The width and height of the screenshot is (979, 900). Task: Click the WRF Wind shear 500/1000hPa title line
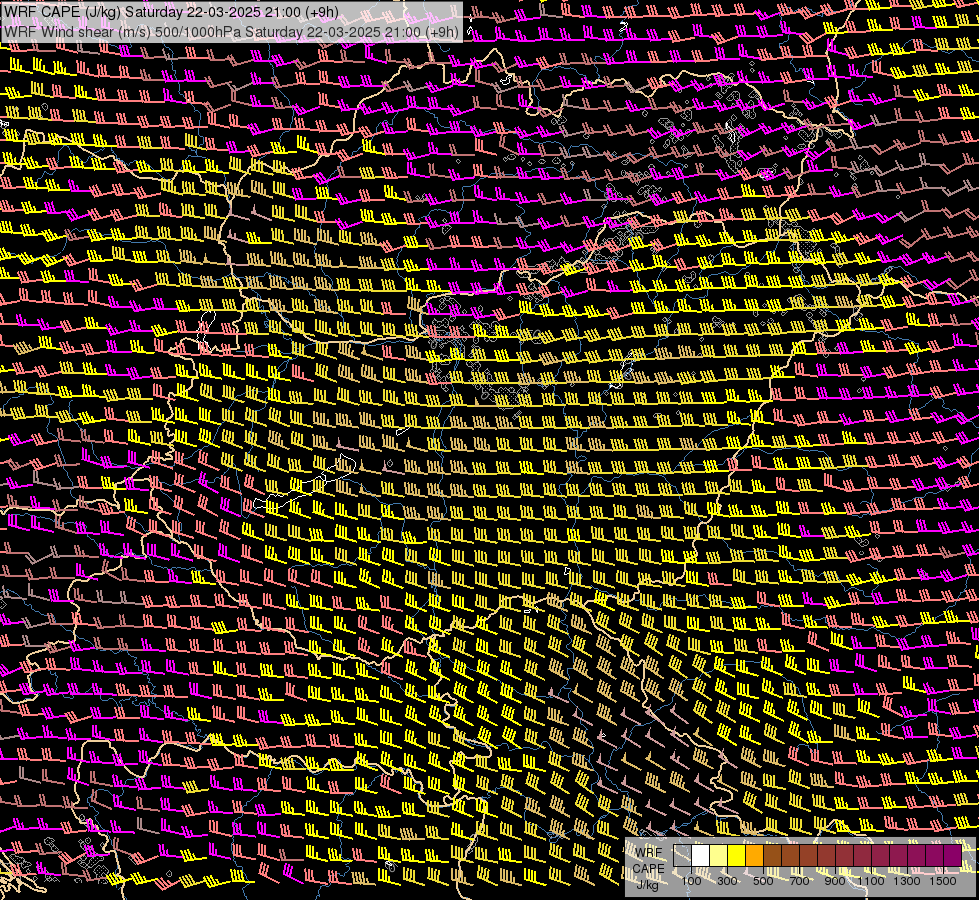pos(232,32)
